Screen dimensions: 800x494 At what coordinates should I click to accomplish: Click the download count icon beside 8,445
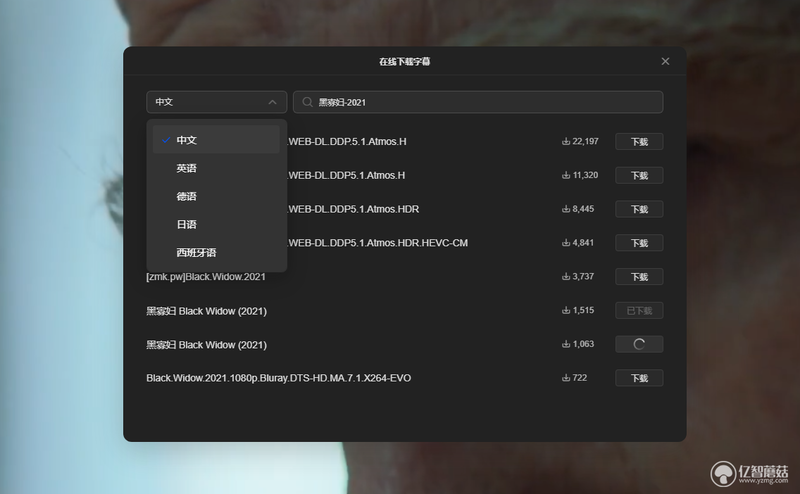point(566,209)
